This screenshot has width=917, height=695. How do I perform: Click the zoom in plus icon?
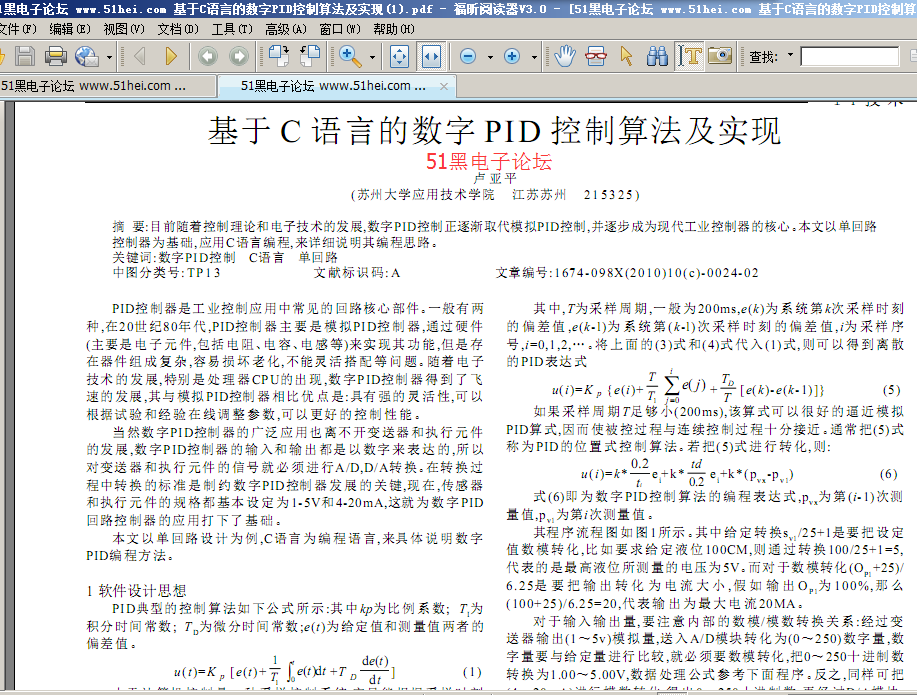click(512, 56)
